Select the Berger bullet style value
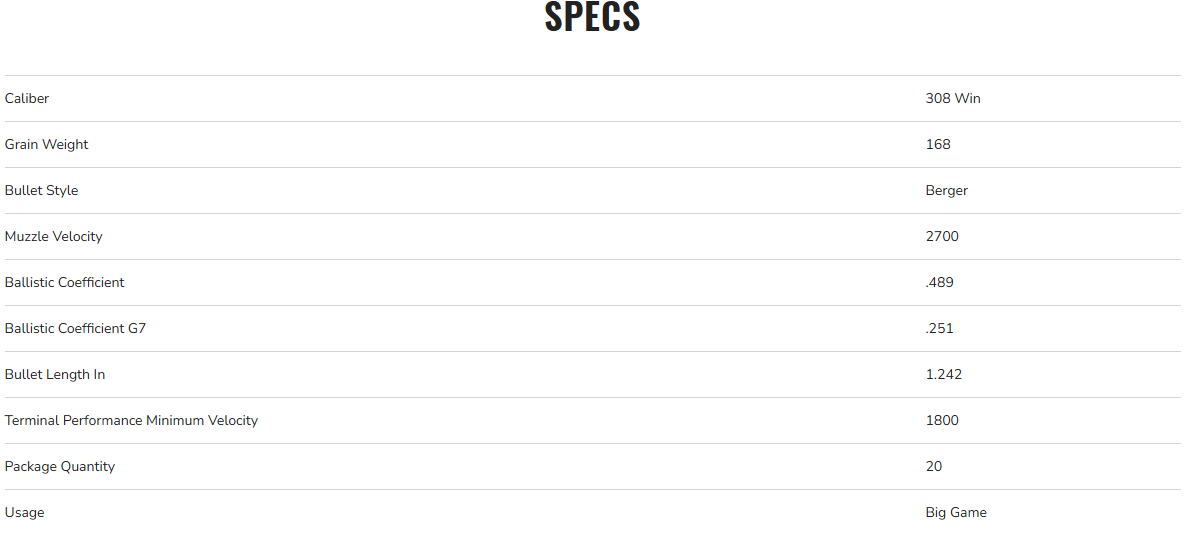 (x=946, y=191)
